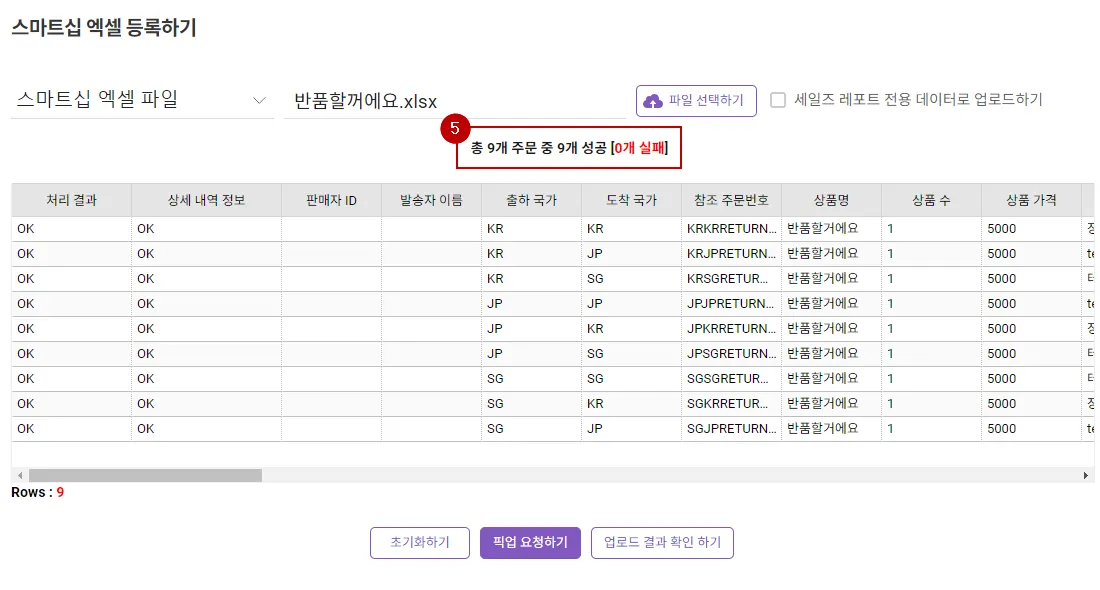Click the 상품 수 column header

931,200
